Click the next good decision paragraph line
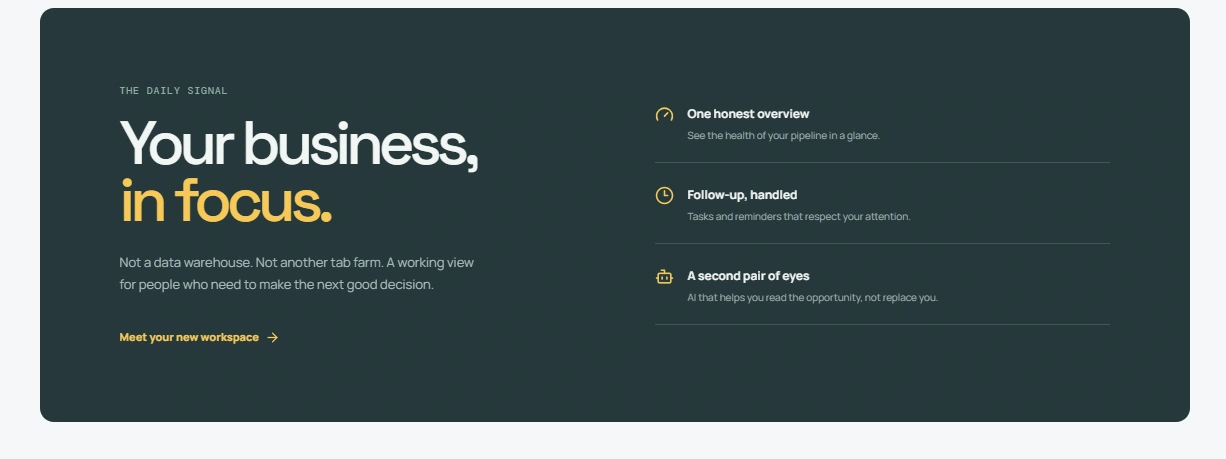The image size is (1226, 459). click(276, 285)
